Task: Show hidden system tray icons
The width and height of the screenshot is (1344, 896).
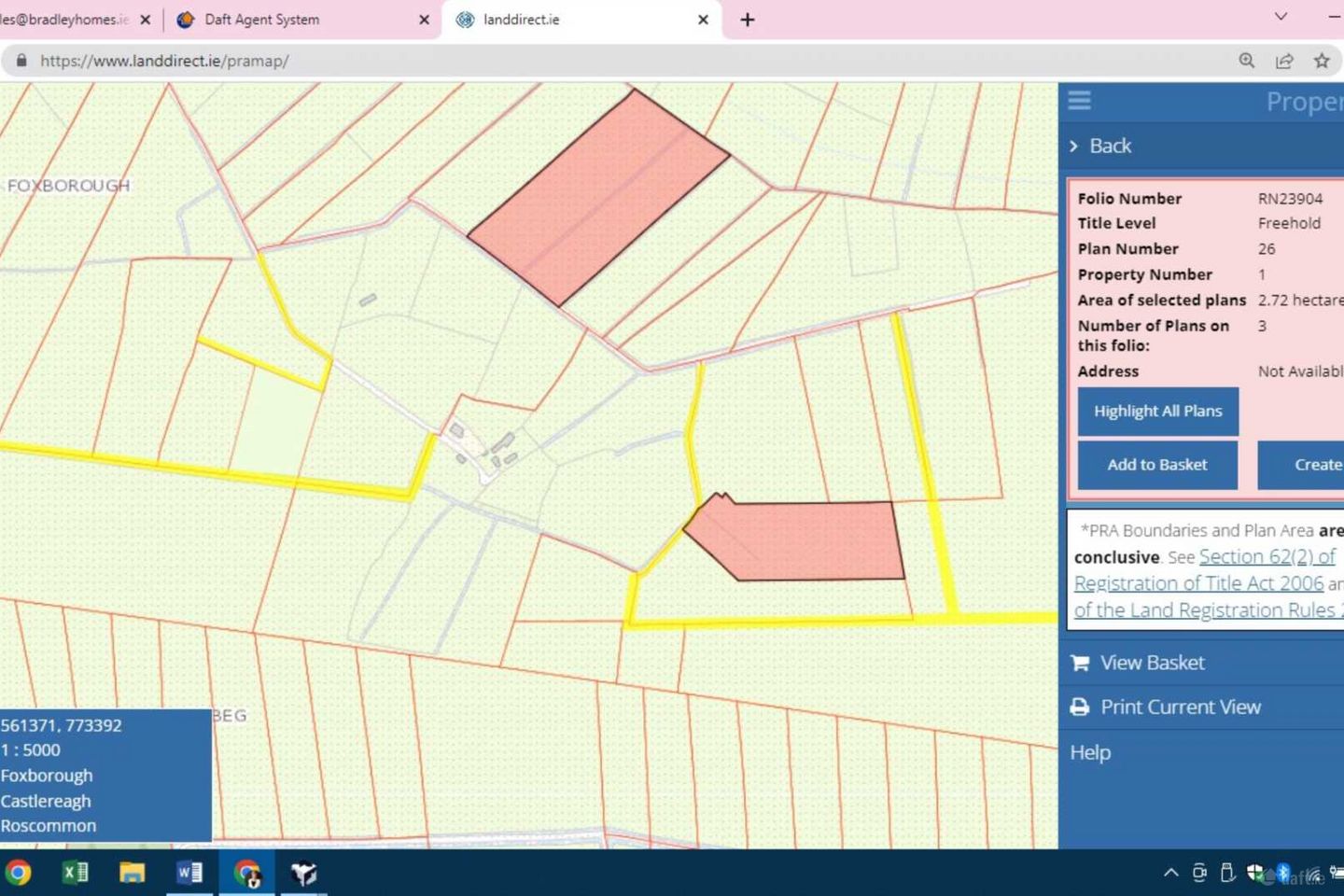Action: pos(1170,873)
